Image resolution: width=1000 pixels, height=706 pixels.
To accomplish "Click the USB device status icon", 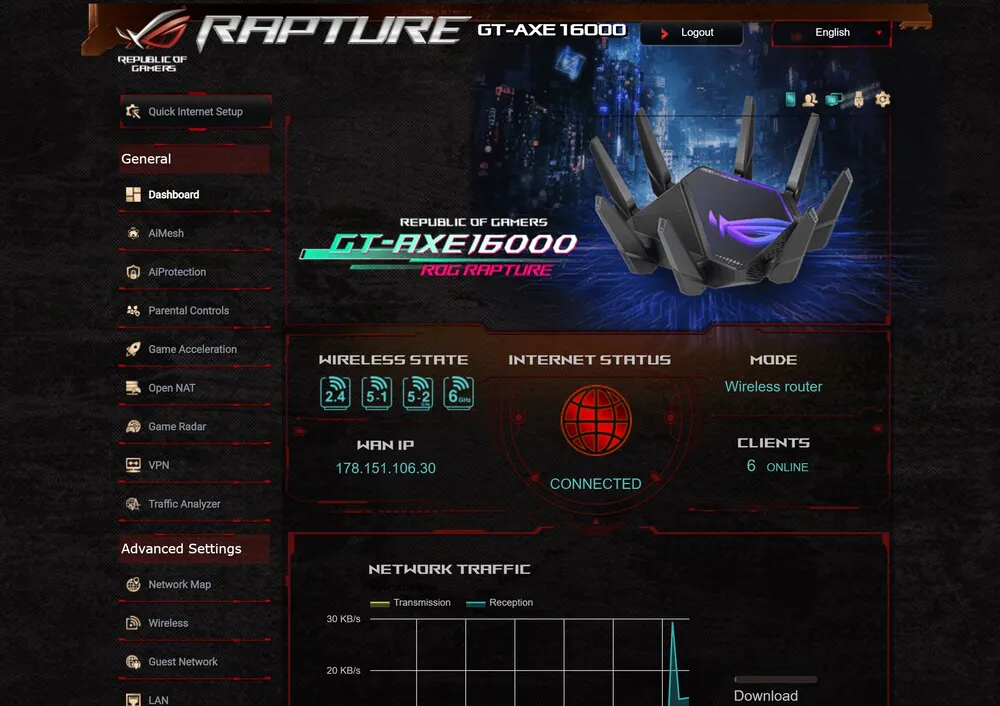I will [858, 99].
